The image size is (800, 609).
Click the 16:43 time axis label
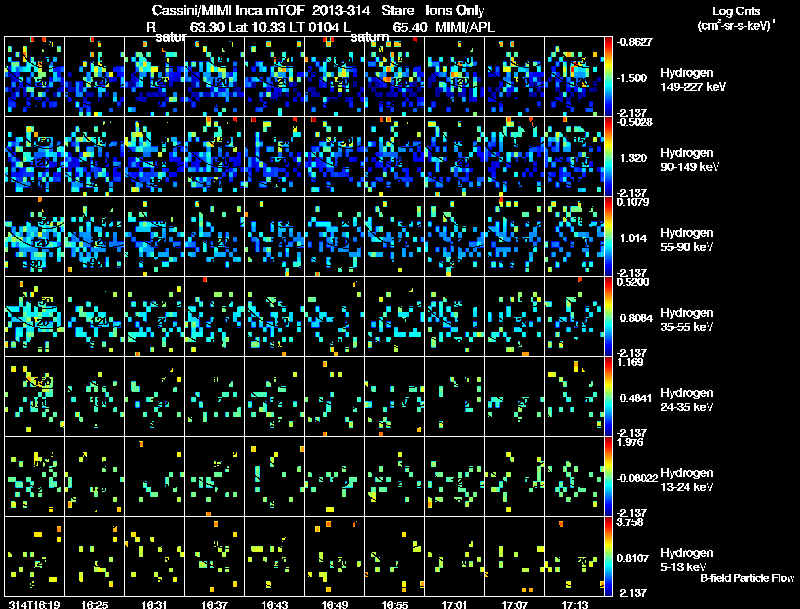(x=275, y=604)
